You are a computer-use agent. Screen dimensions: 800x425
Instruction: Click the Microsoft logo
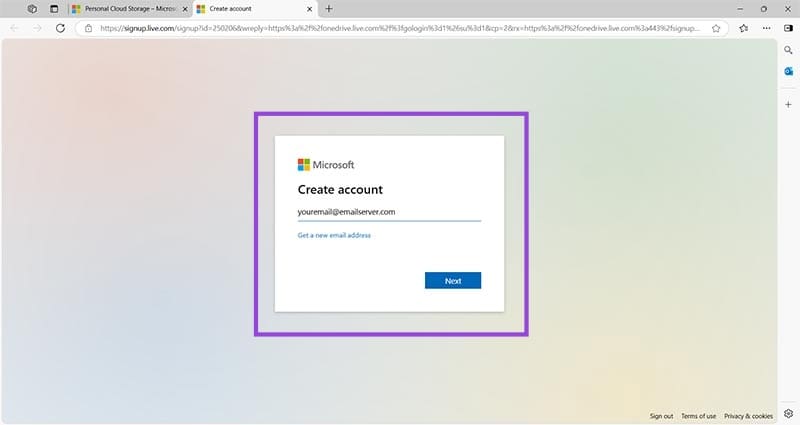[326, 165]
